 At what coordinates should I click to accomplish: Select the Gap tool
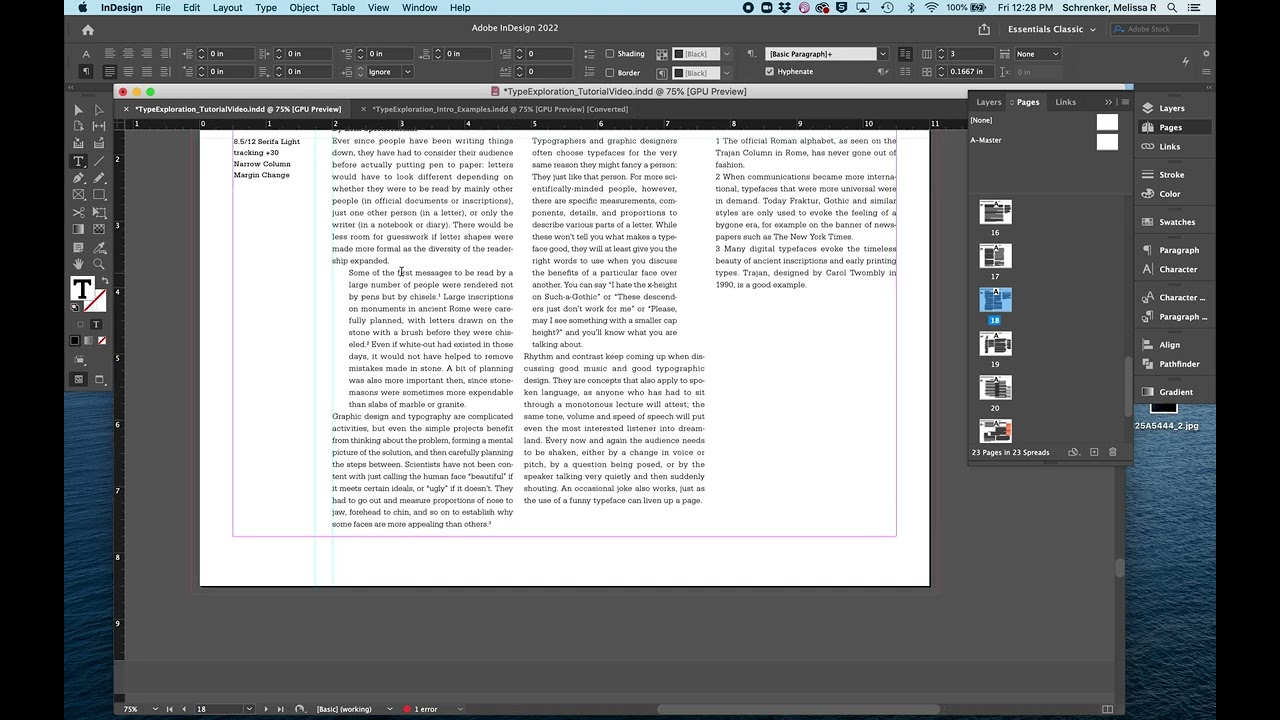point(98,126)
